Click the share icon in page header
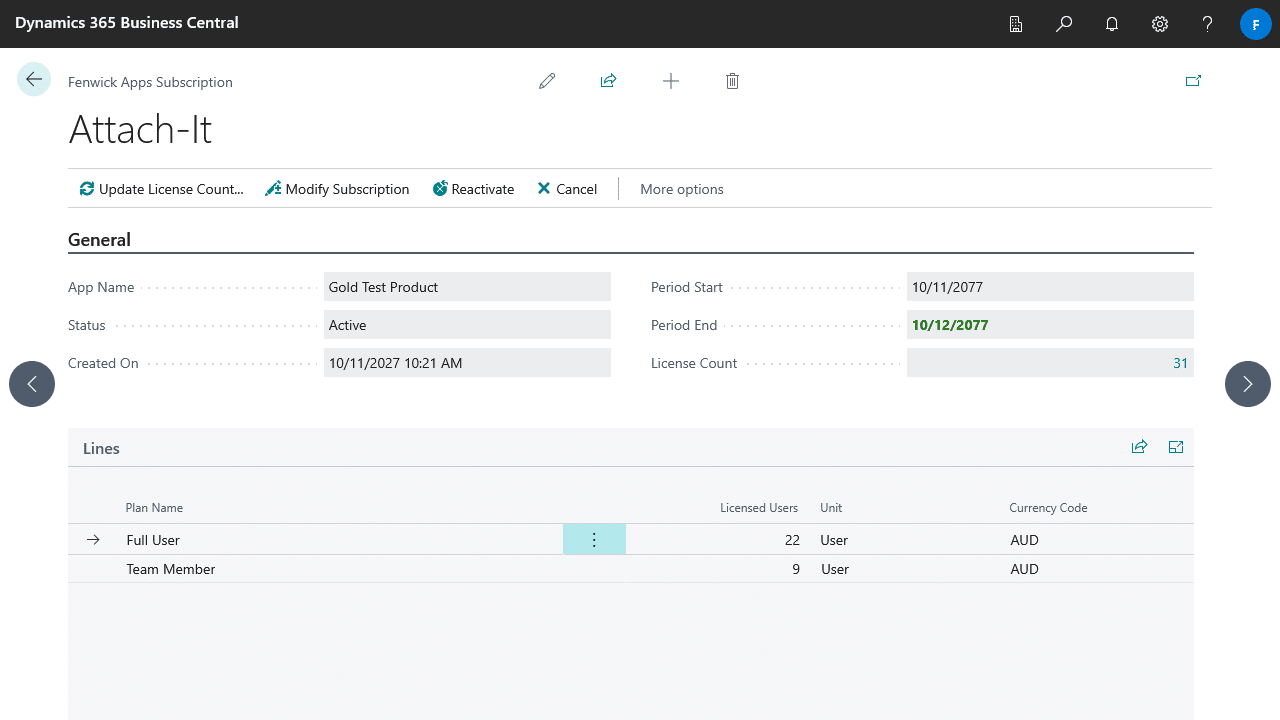This screenshot has height=720, width=1280. click(608, 81)
